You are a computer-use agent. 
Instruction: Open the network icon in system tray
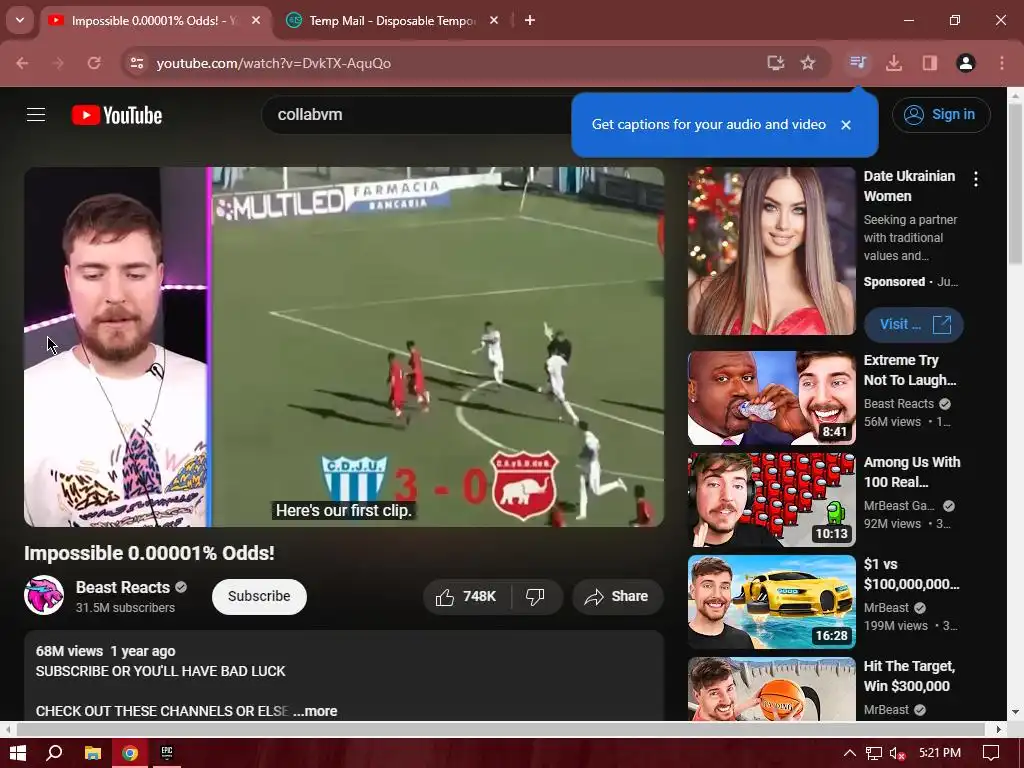tap(874, 753)
